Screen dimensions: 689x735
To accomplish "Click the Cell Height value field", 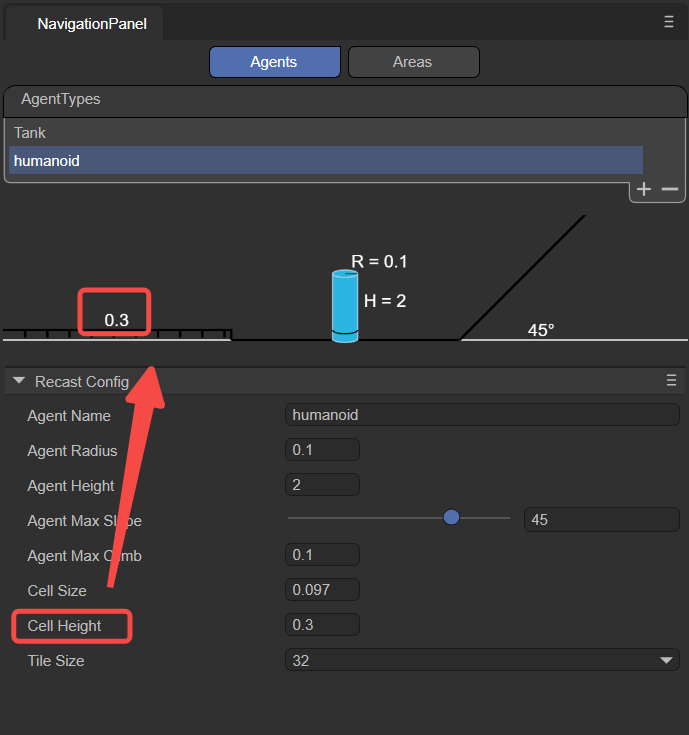I will click(x=322, y=625).
